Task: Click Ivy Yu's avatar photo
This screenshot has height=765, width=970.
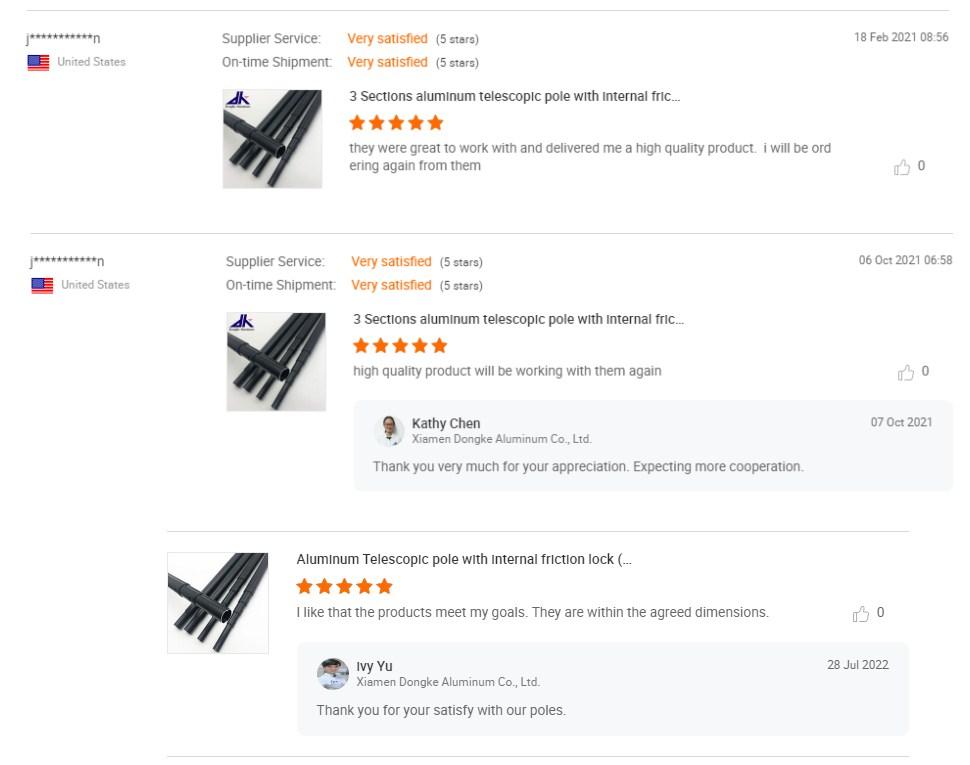Action: [x=333, y=673]
